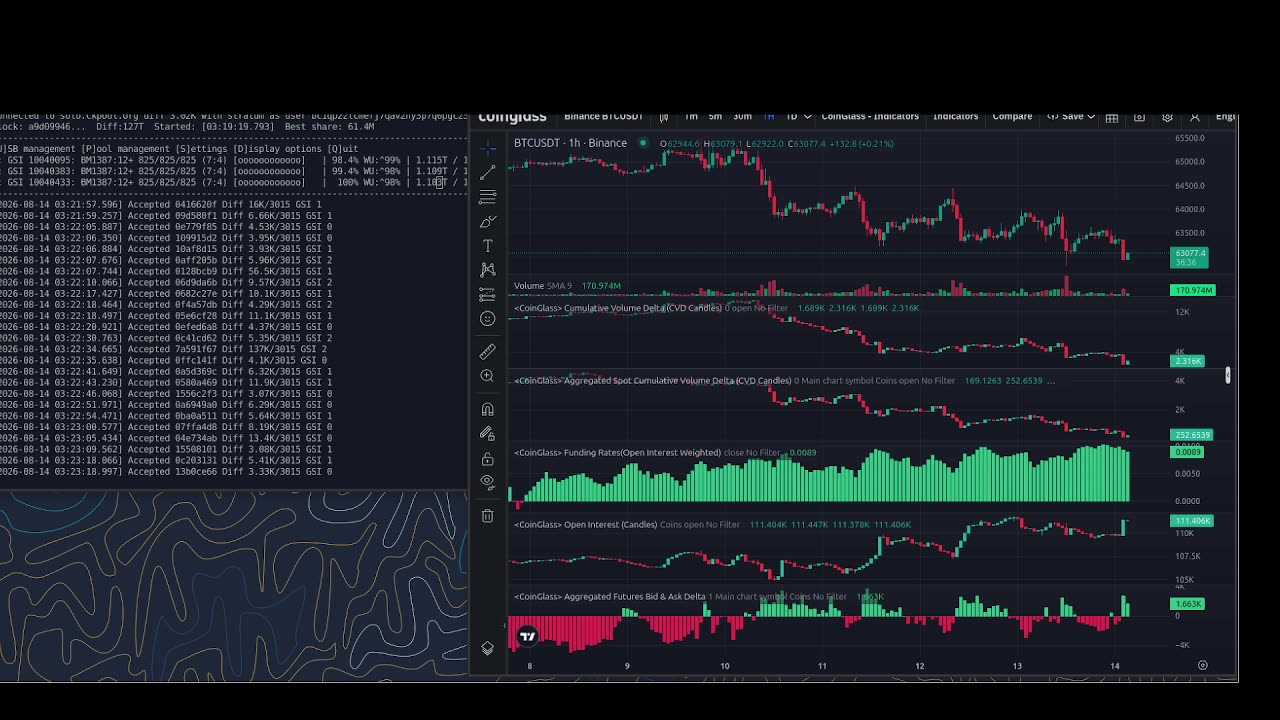1280x720 pixels.
Task: Select the 5m timeframe
Action: 715,117
